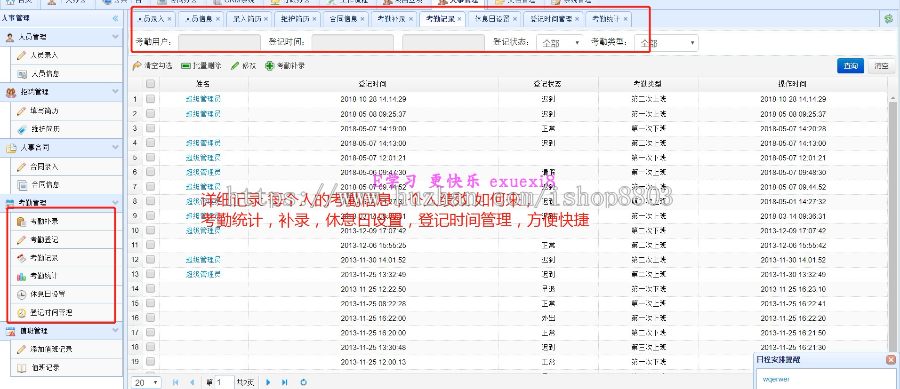
Task: Tick the checkbox in row 17
Action: click(x=150, y=332)
